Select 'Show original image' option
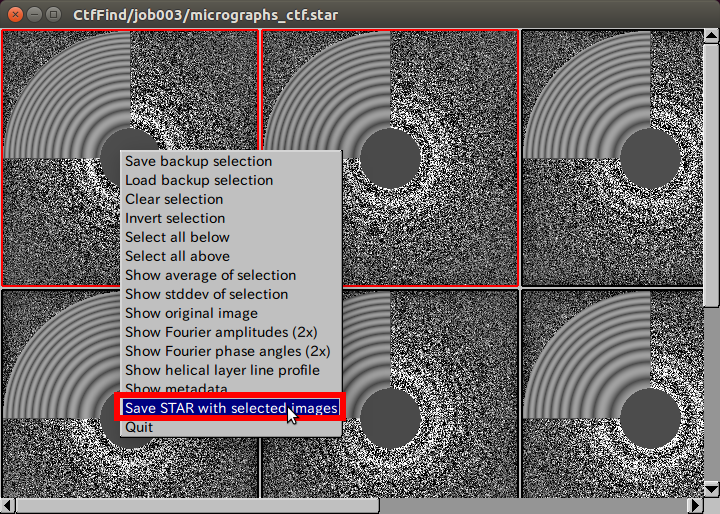Screen dimensions: 720x514 coord(191,313)
